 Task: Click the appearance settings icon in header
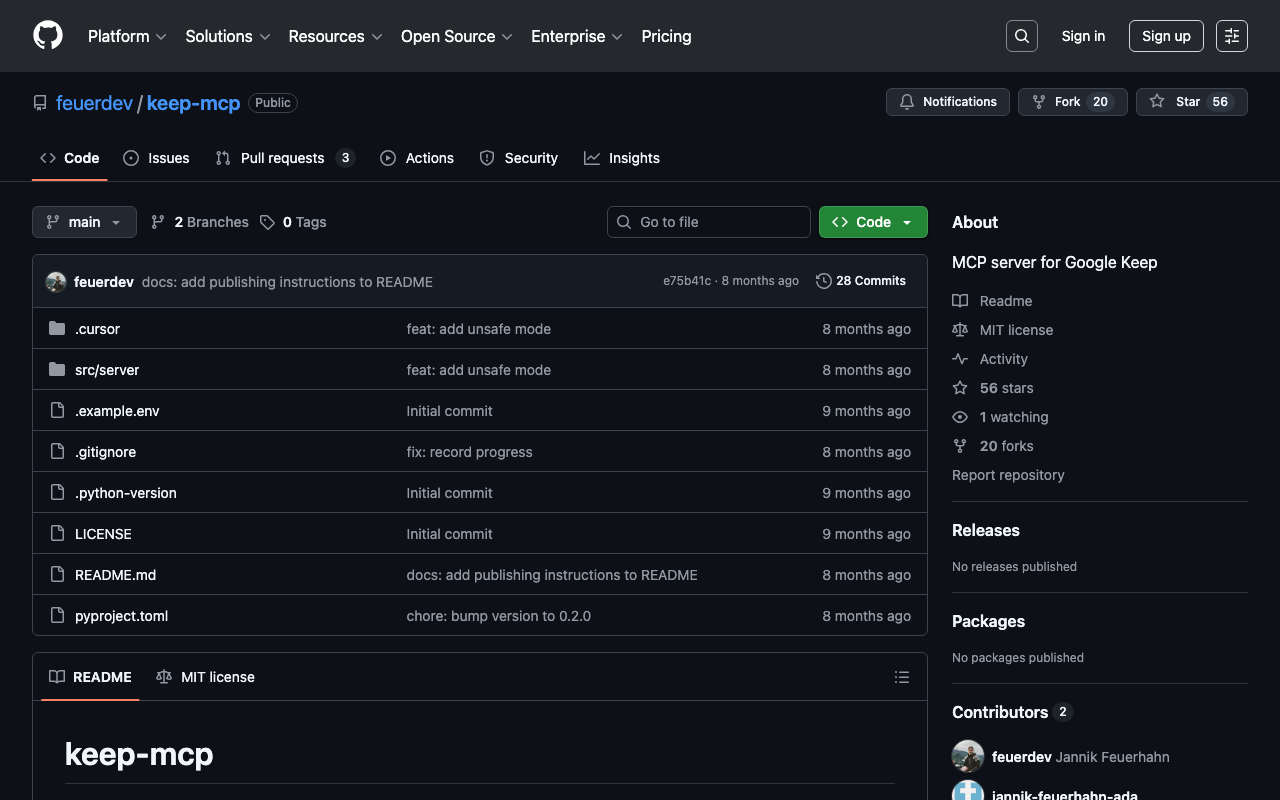(1231, 36)
